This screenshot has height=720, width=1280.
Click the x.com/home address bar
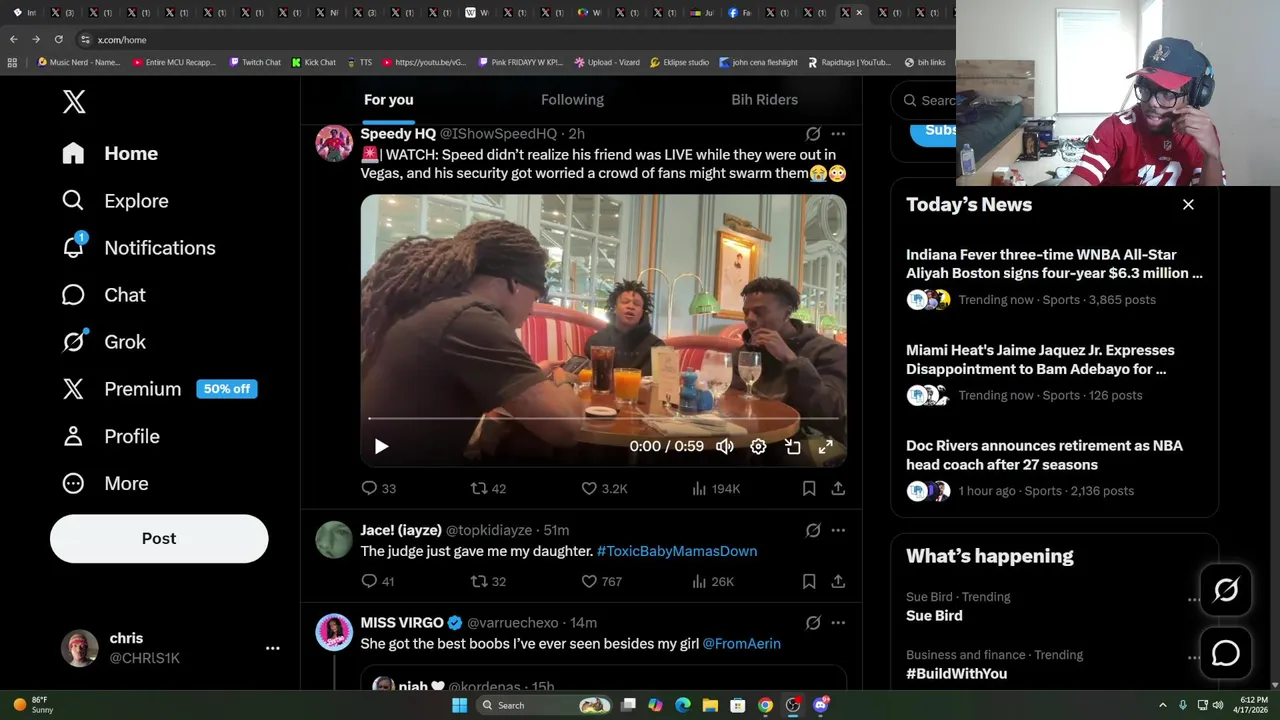[515, 40]
